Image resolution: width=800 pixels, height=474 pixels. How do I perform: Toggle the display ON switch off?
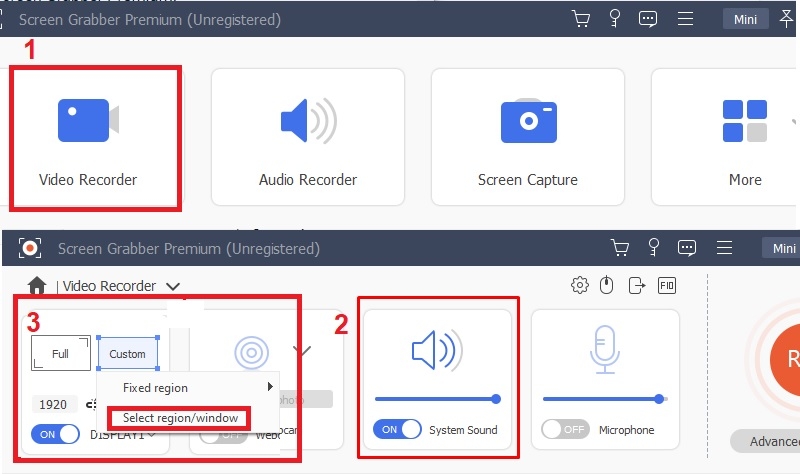point(55,434)
